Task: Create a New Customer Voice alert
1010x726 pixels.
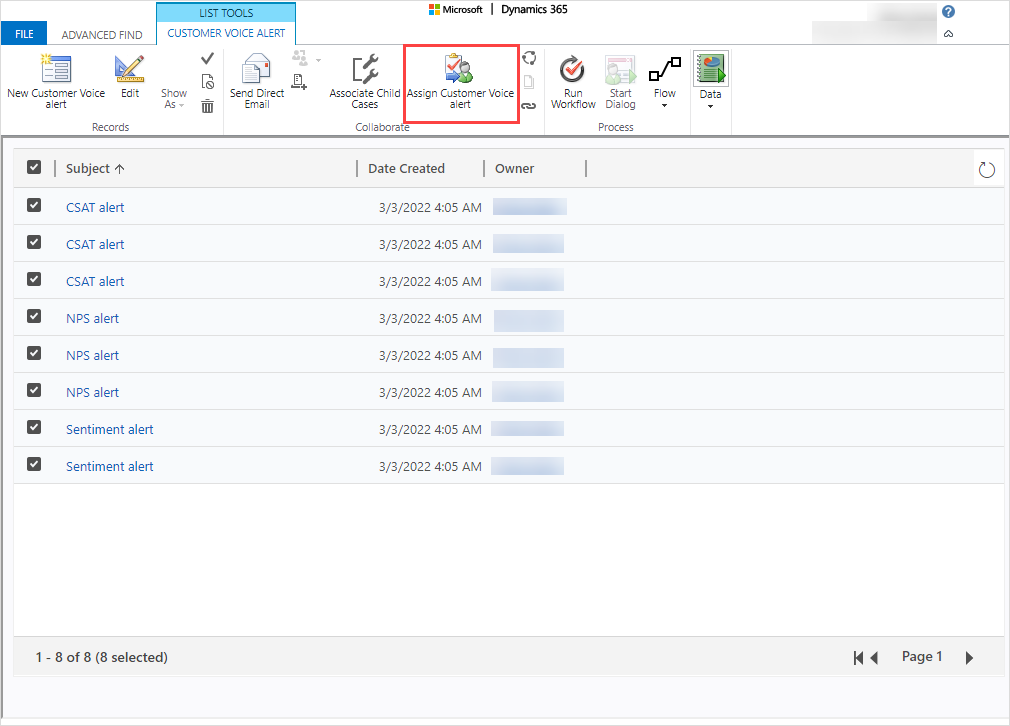Action: coord(56,81)
